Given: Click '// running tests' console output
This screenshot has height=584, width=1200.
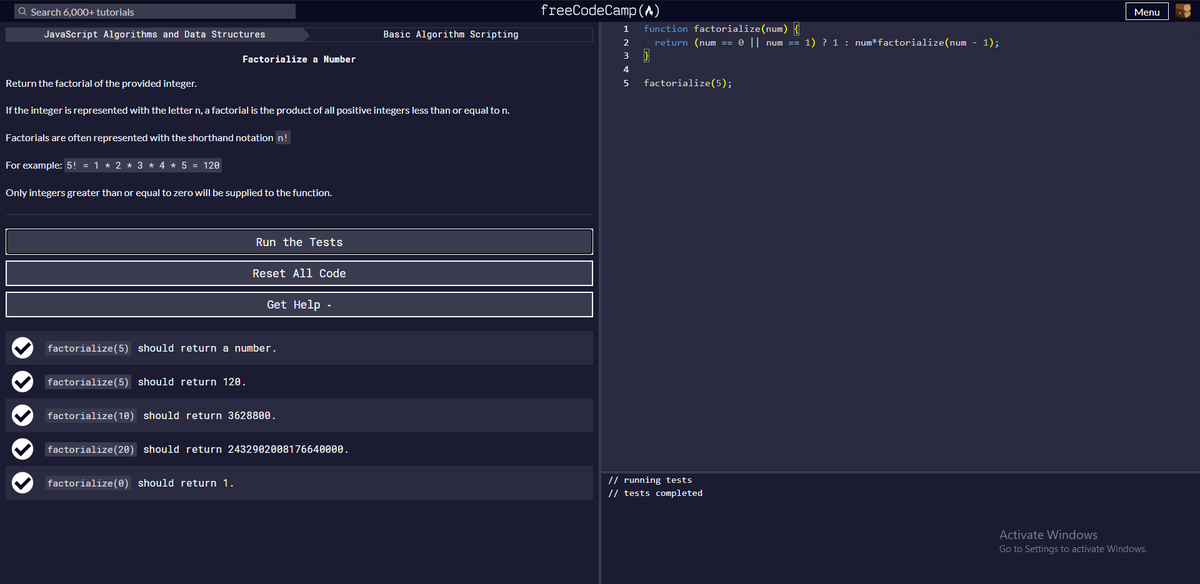Looking at the screenshot, I should tap(650, 480).
